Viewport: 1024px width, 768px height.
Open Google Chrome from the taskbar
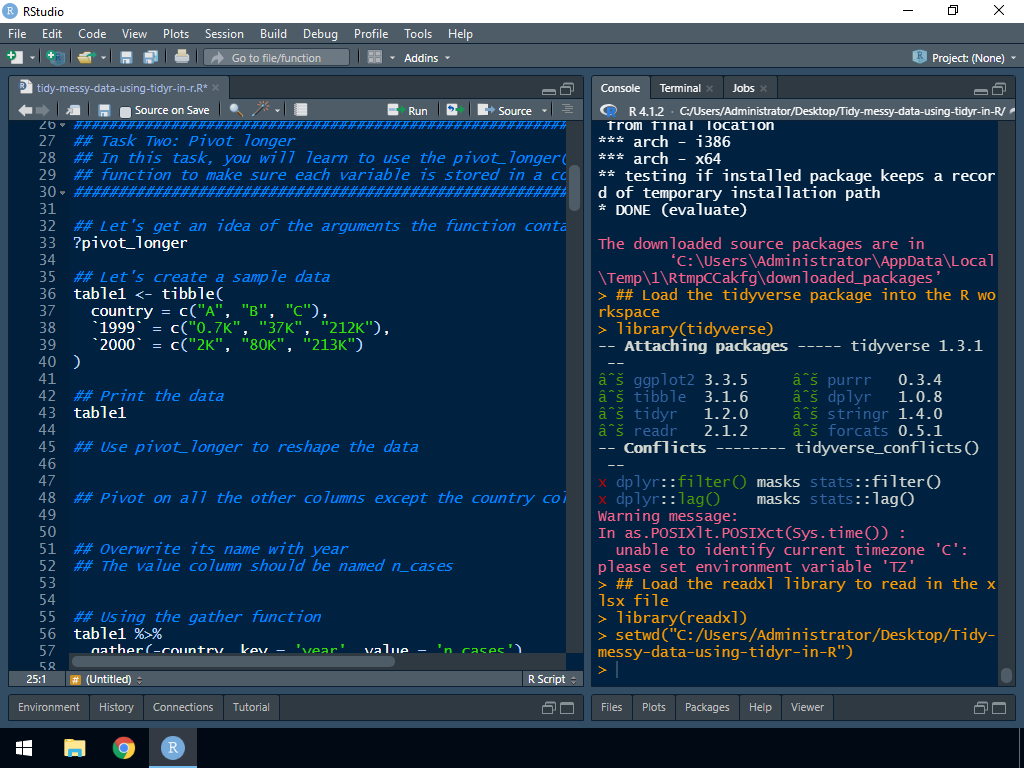point(124,748)
